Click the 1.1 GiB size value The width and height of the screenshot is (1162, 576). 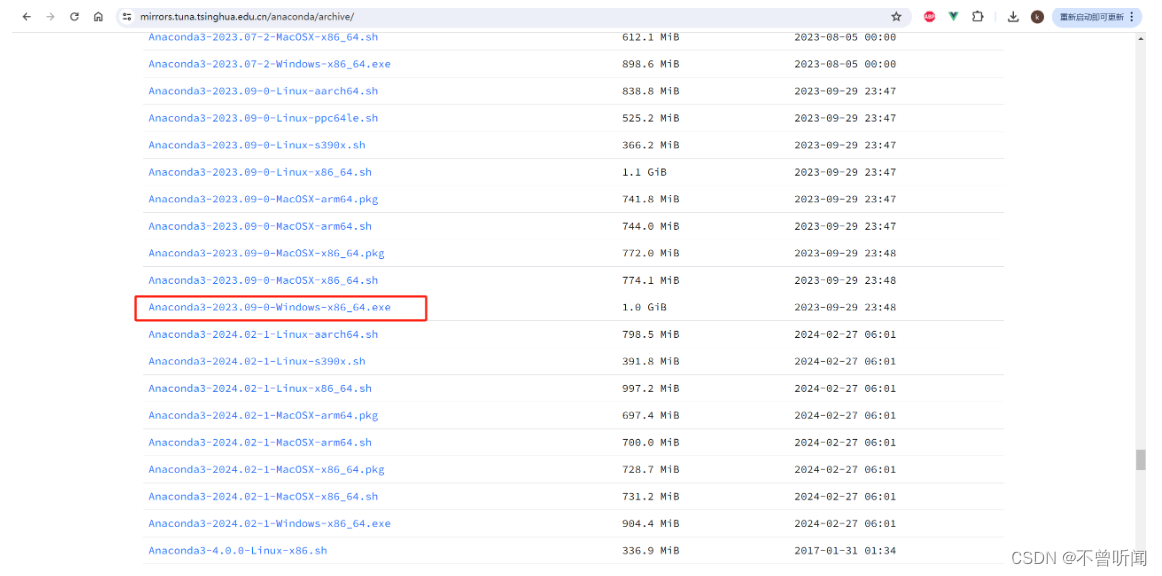coord(644,172)
